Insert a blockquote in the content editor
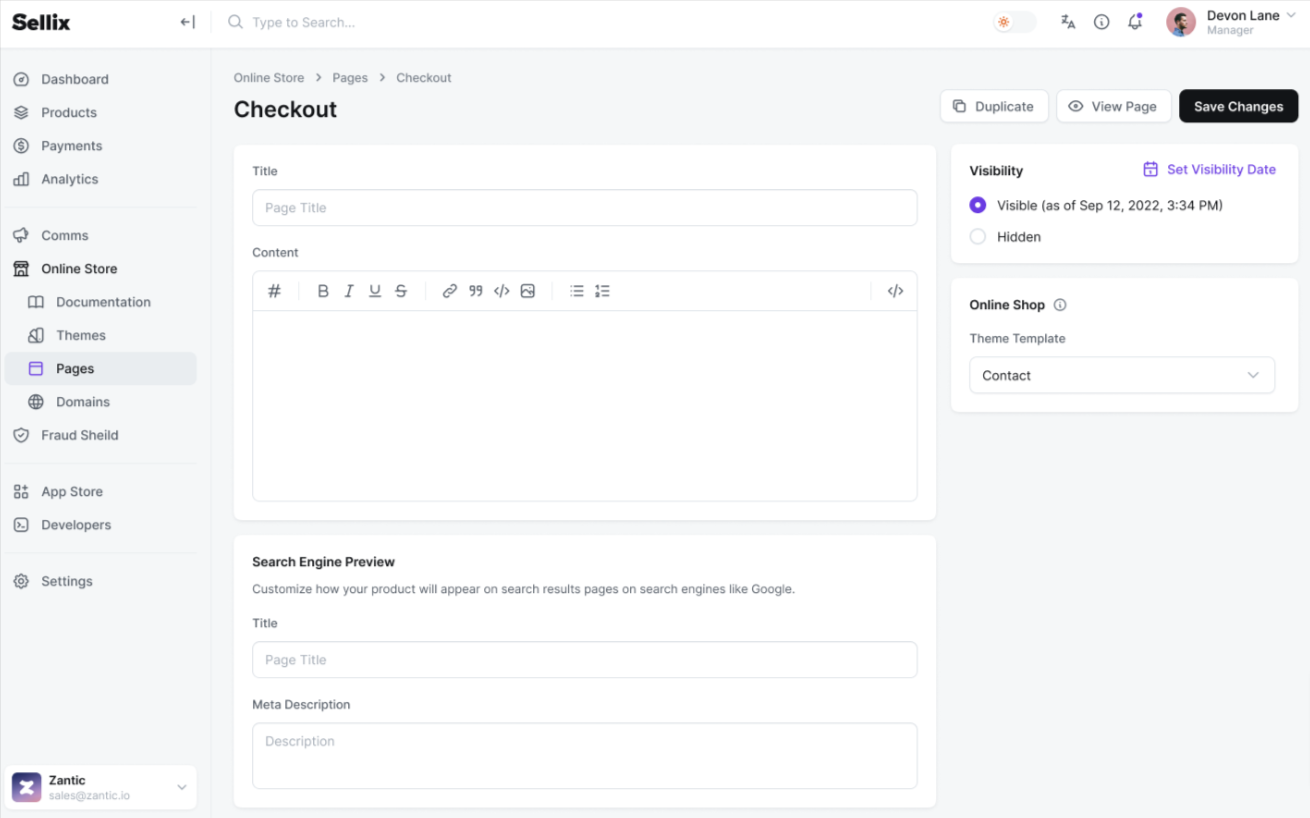 click(475, 290)
